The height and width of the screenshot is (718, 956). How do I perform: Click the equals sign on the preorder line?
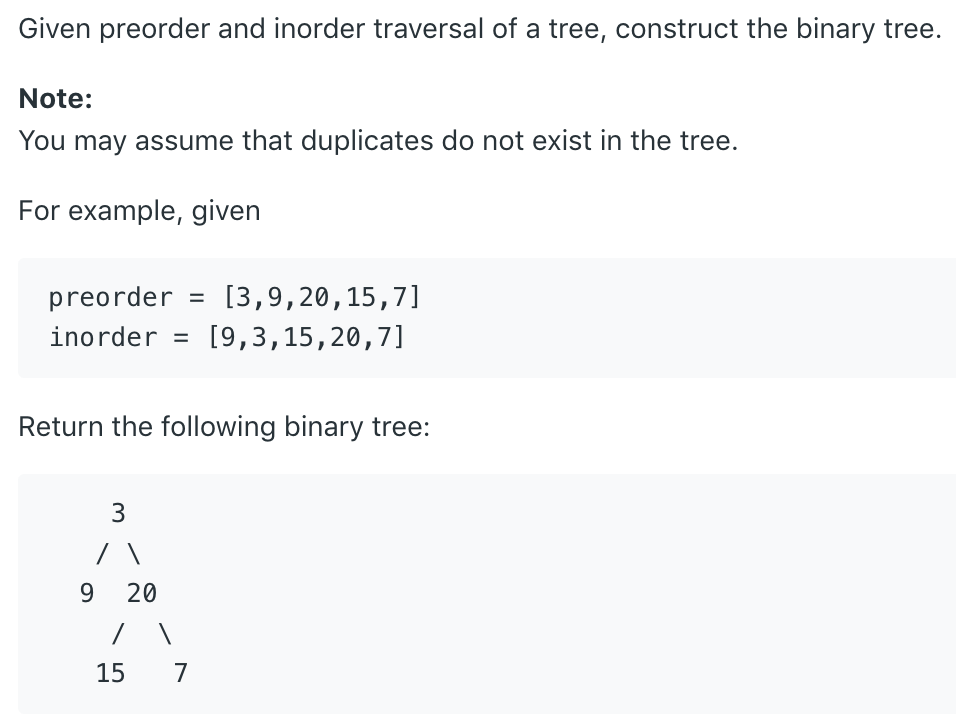pos(197,297)
